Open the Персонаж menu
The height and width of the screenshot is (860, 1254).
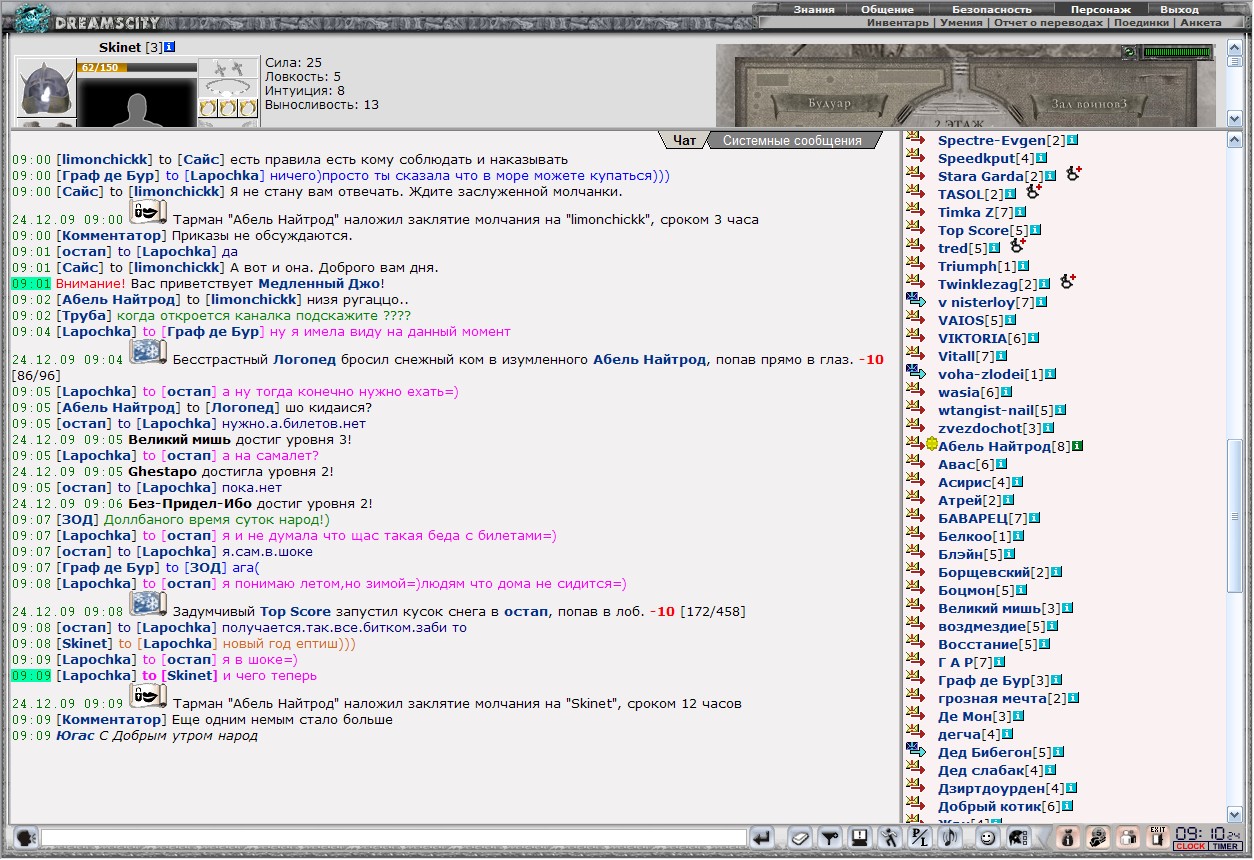[x=1101, y=9]
